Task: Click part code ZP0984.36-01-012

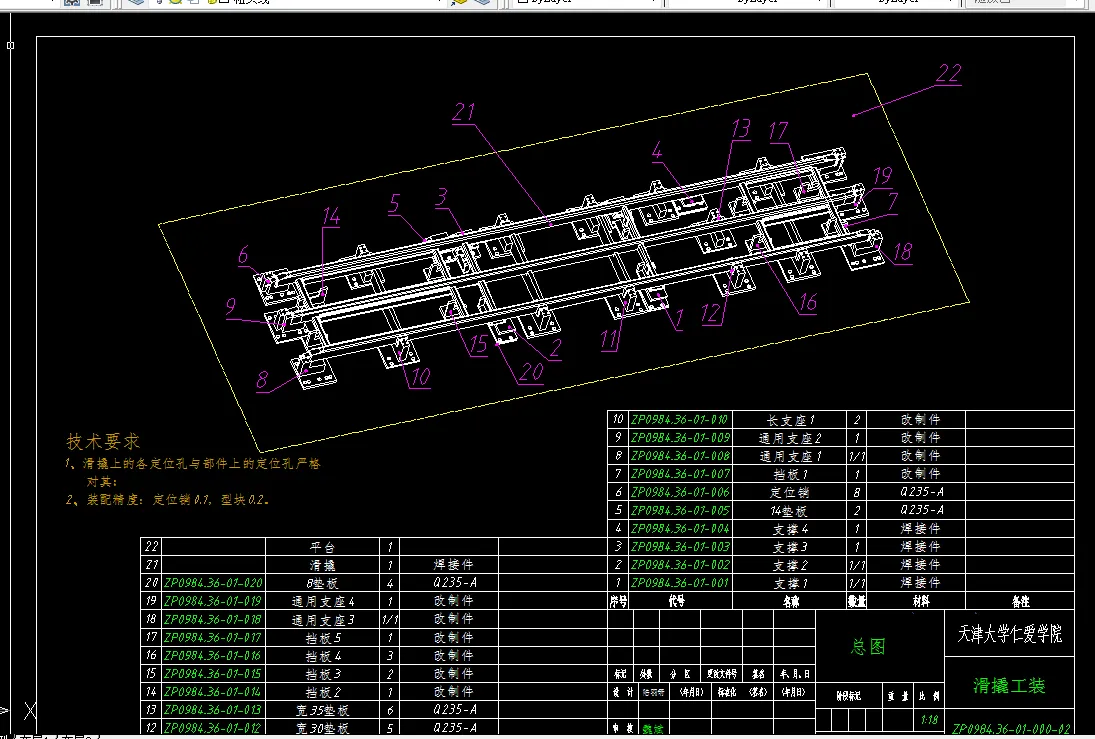Action: coord(213,728)
